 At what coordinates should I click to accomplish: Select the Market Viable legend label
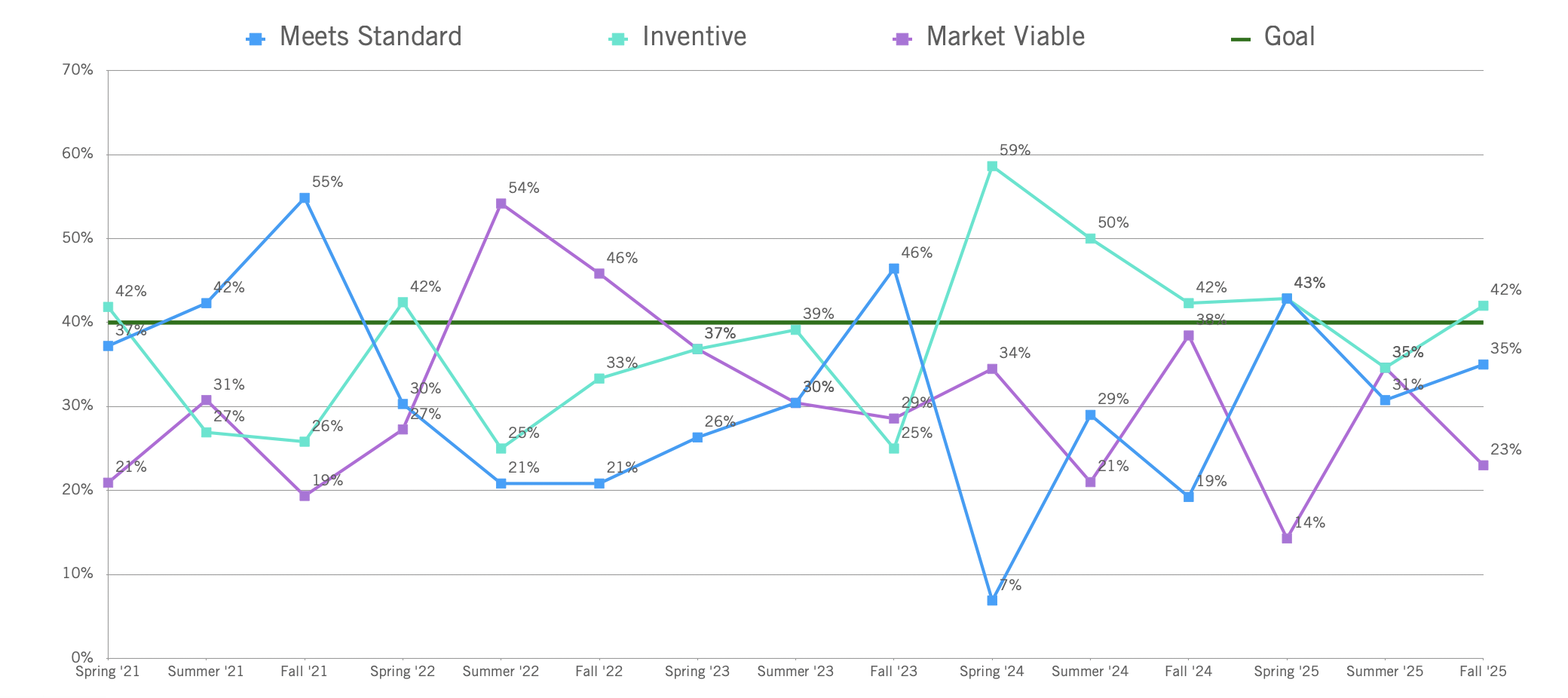tap(1005, 37)
